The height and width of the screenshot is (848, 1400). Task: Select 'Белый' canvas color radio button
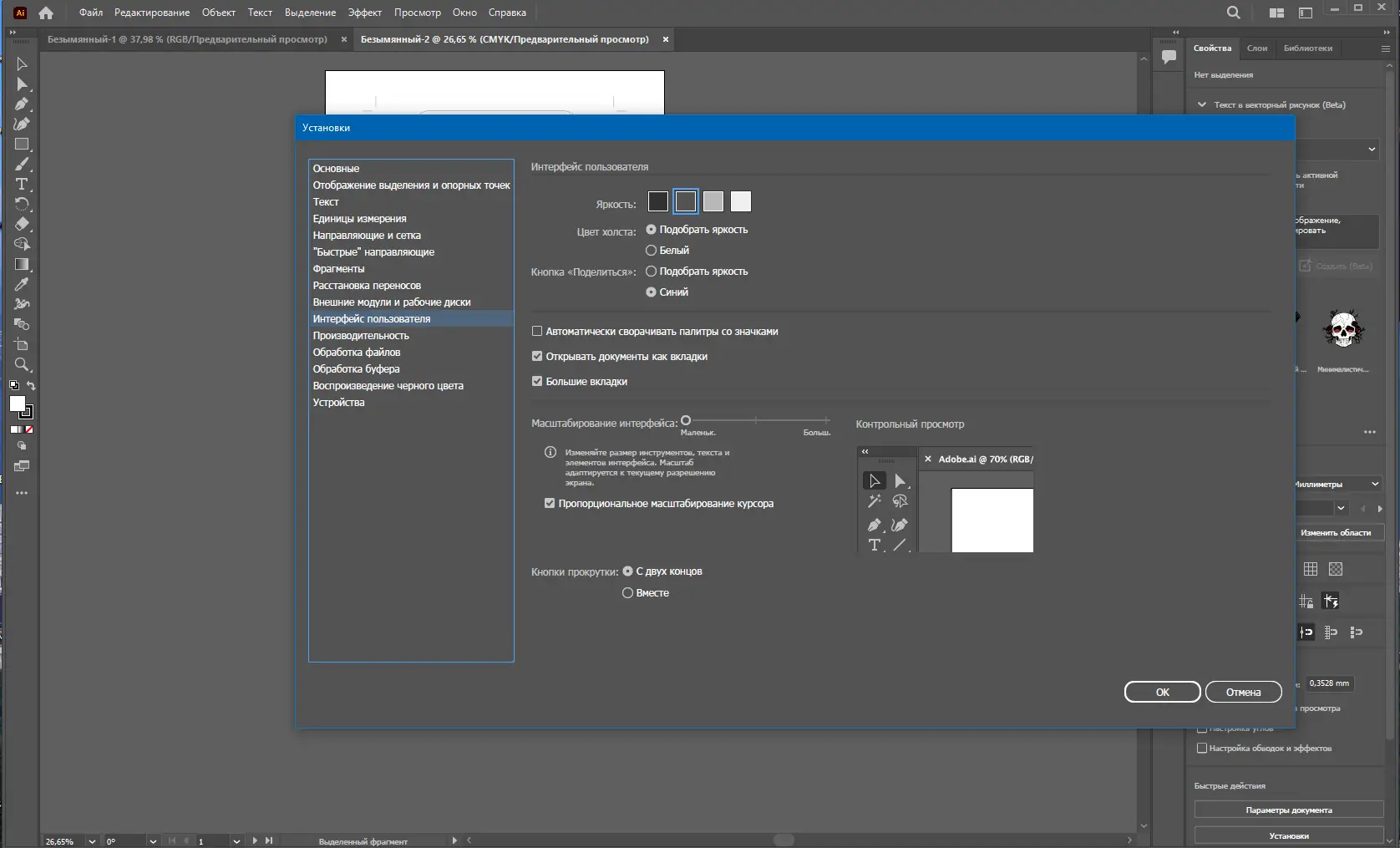(x=651, y=251)
